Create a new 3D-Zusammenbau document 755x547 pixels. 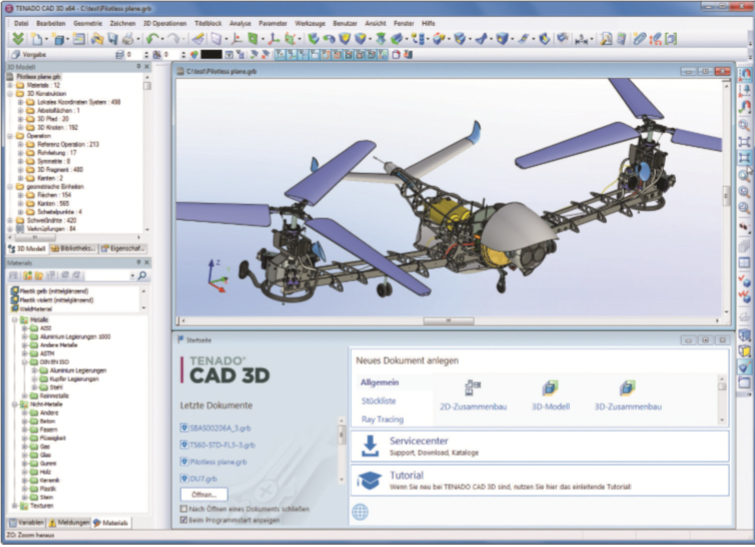(627, 396)
